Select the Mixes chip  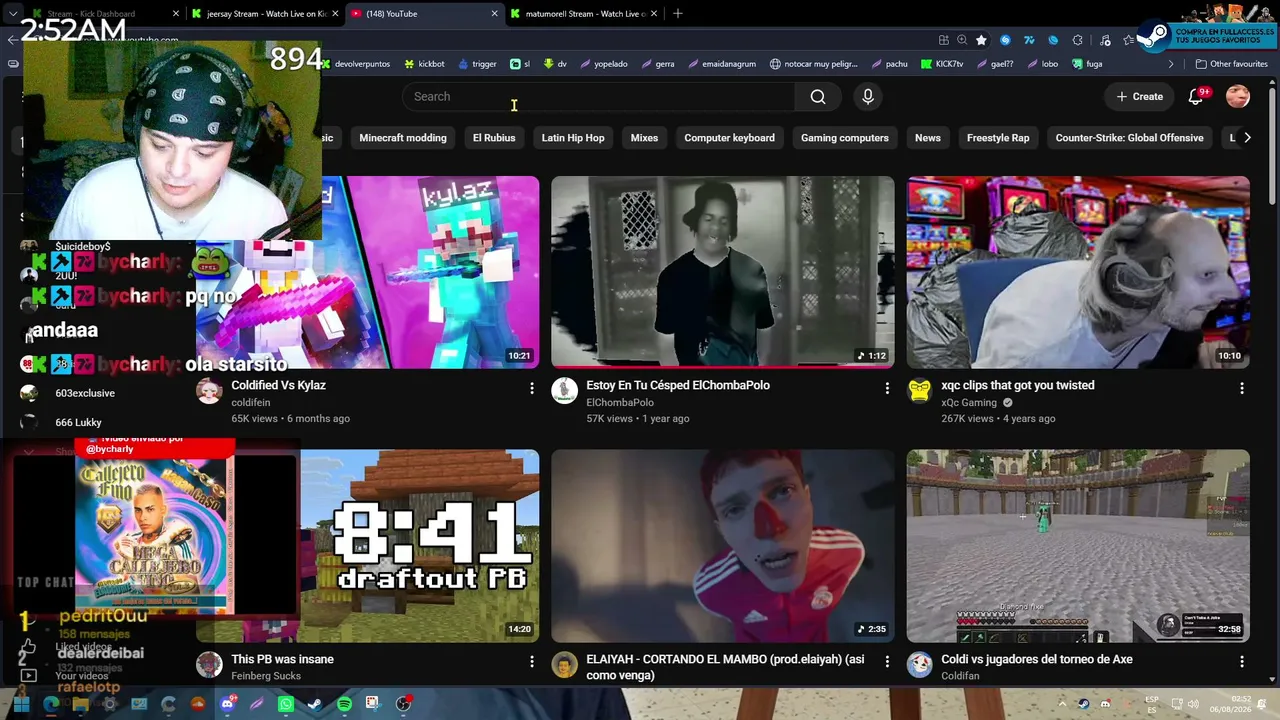pyautogui.click(x=644, y=138)
